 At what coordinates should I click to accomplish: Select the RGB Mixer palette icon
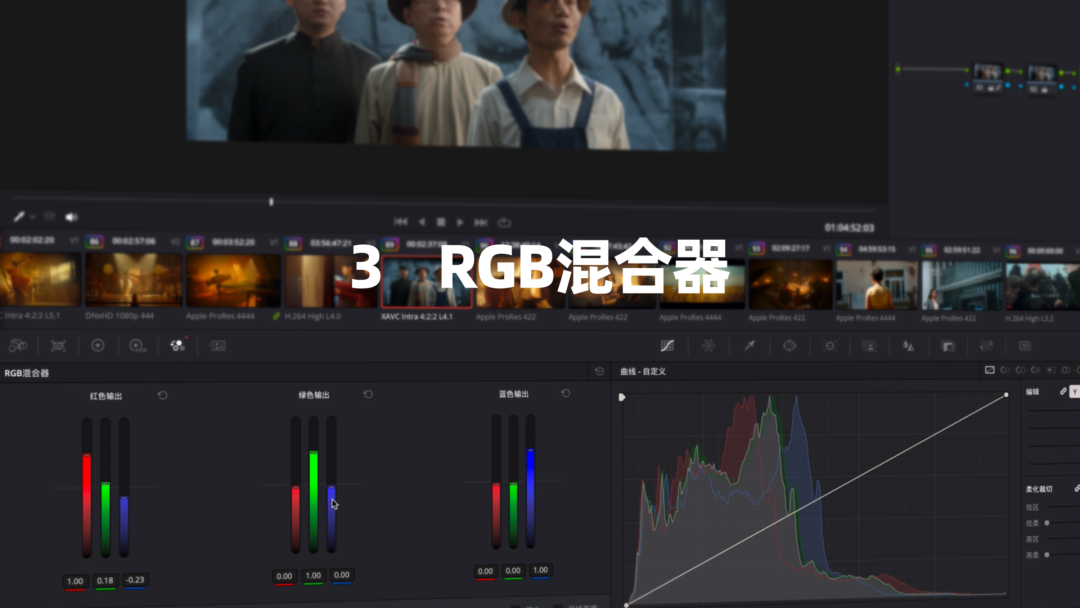point(177,345)
